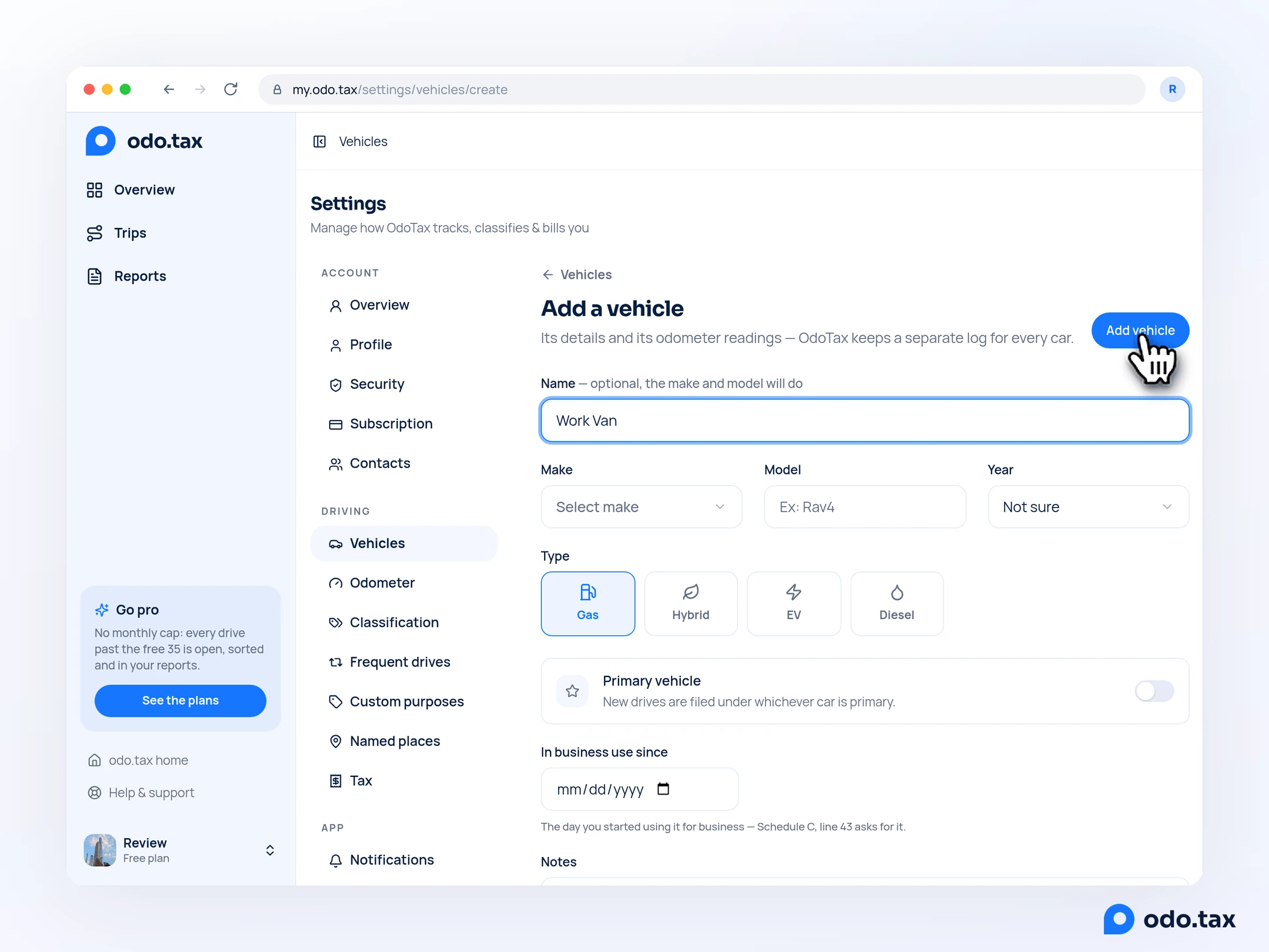
Task: Open the Select make dropdown
Action: tap(641, 507)
